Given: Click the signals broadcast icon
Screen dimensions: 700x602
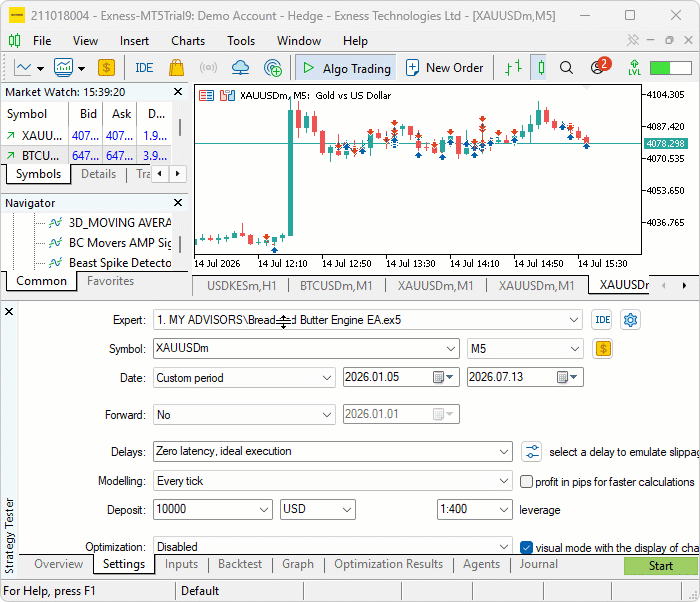Looking at the screenshot, I should click(x=208, y=68).
